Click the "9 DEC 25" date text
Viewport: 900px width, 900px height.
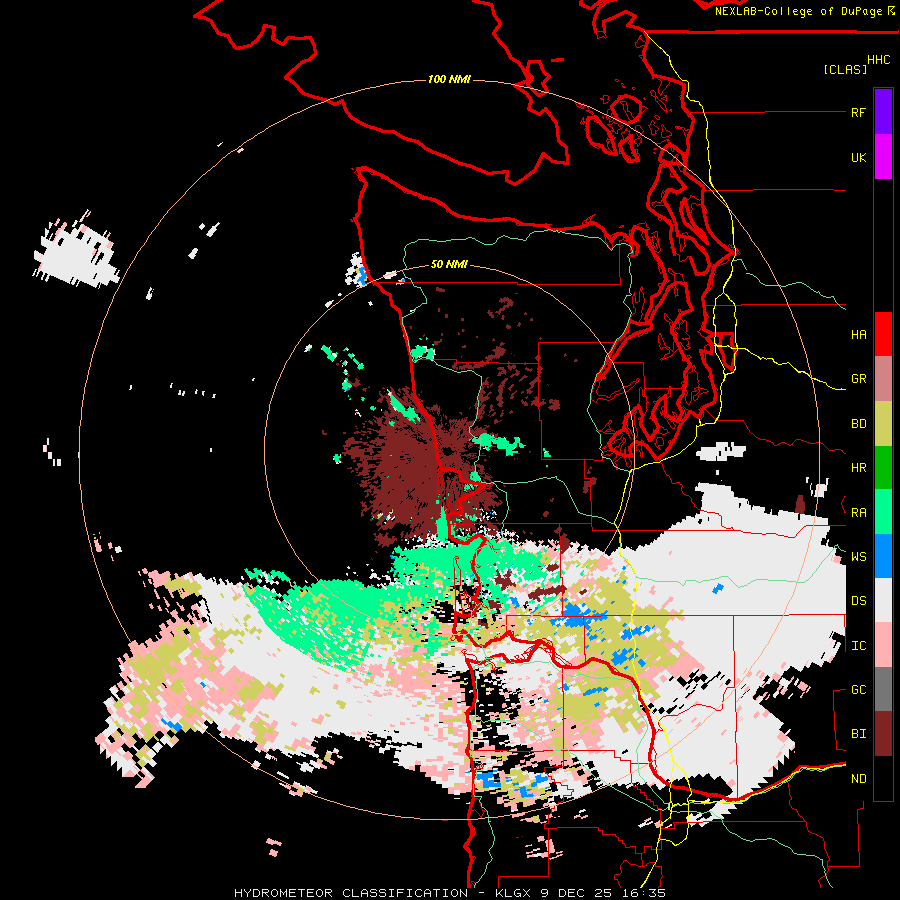point(575,893)
